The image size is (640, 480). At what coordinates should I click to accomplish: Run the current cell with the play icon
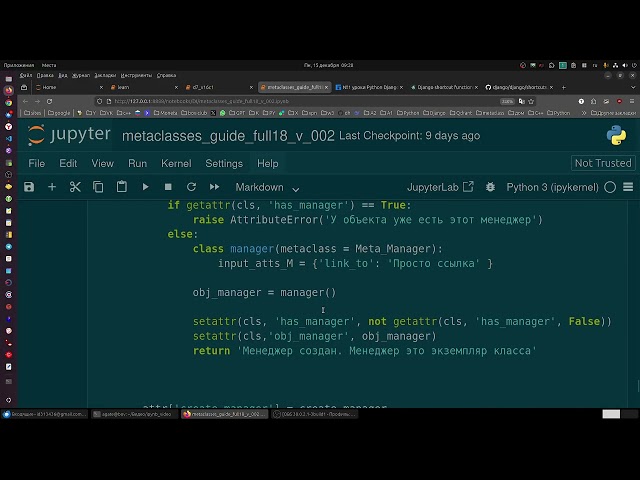click(x=145, y=187)
